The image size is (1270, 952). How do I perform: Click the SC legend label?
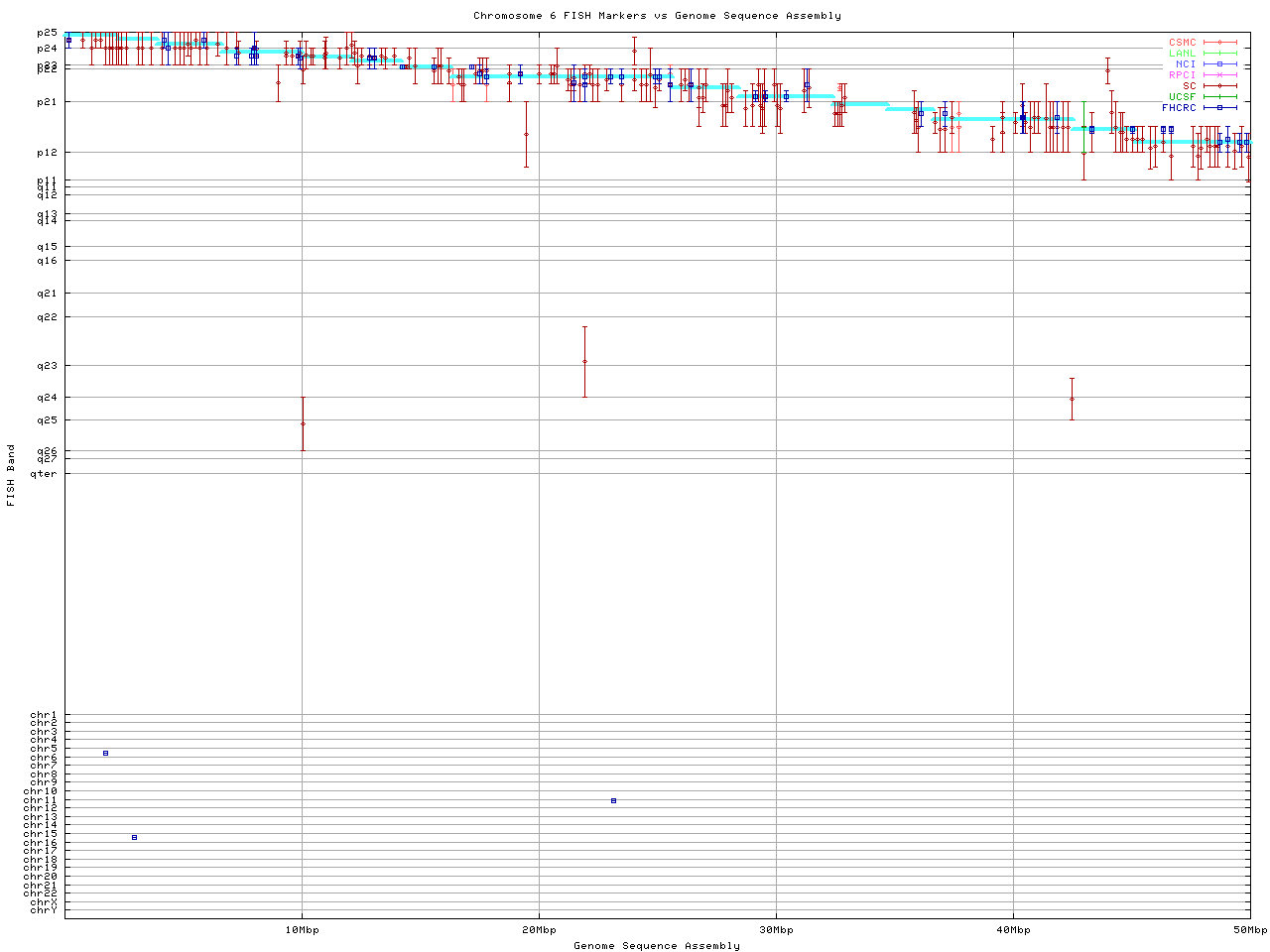point(1189,86)
